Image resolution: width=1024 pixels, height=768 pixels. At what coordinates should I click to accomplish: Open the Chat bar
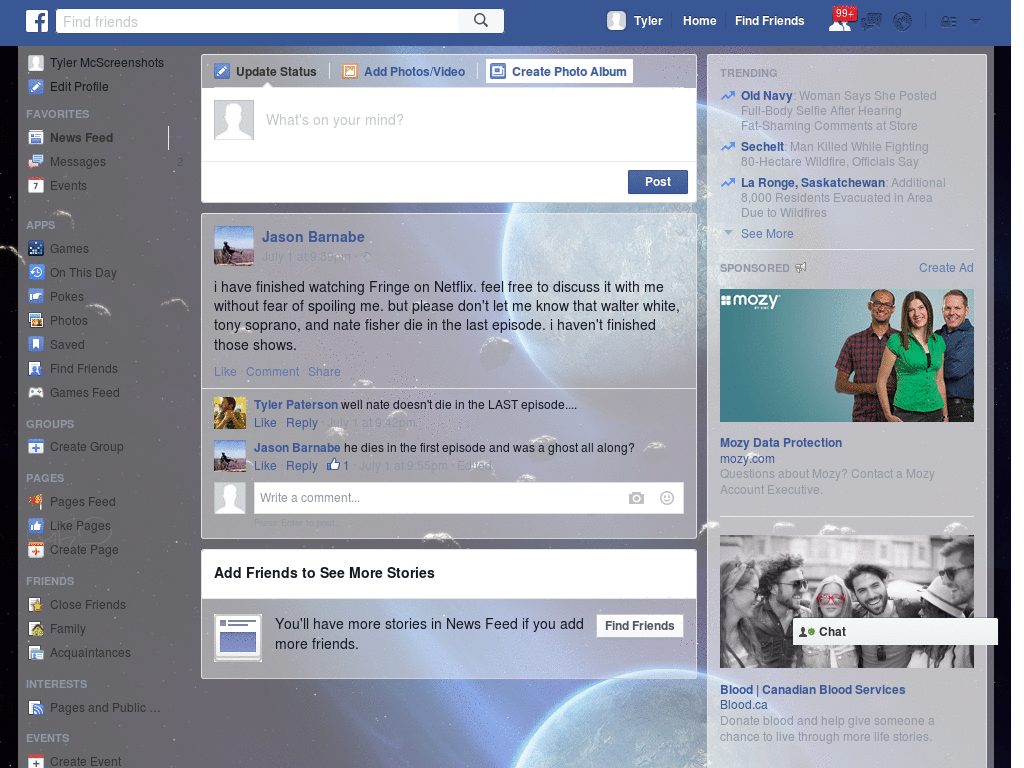click(895, 632)
